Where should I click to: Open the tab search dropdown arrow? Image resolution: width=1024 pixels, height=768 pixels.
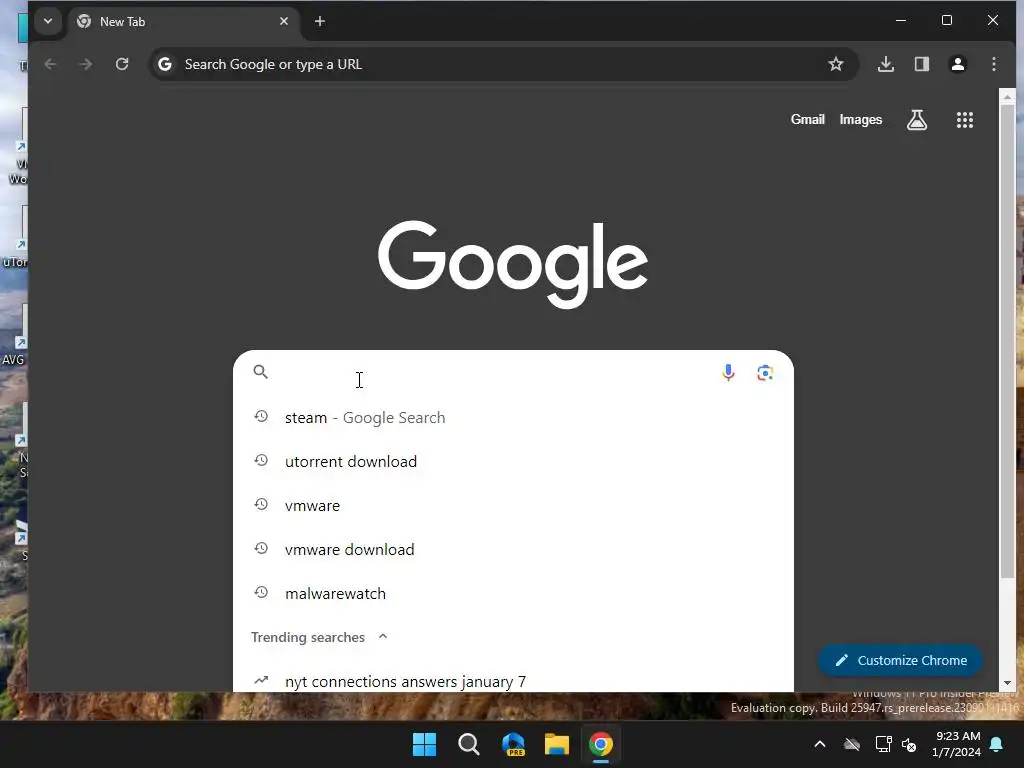[48, 21]
